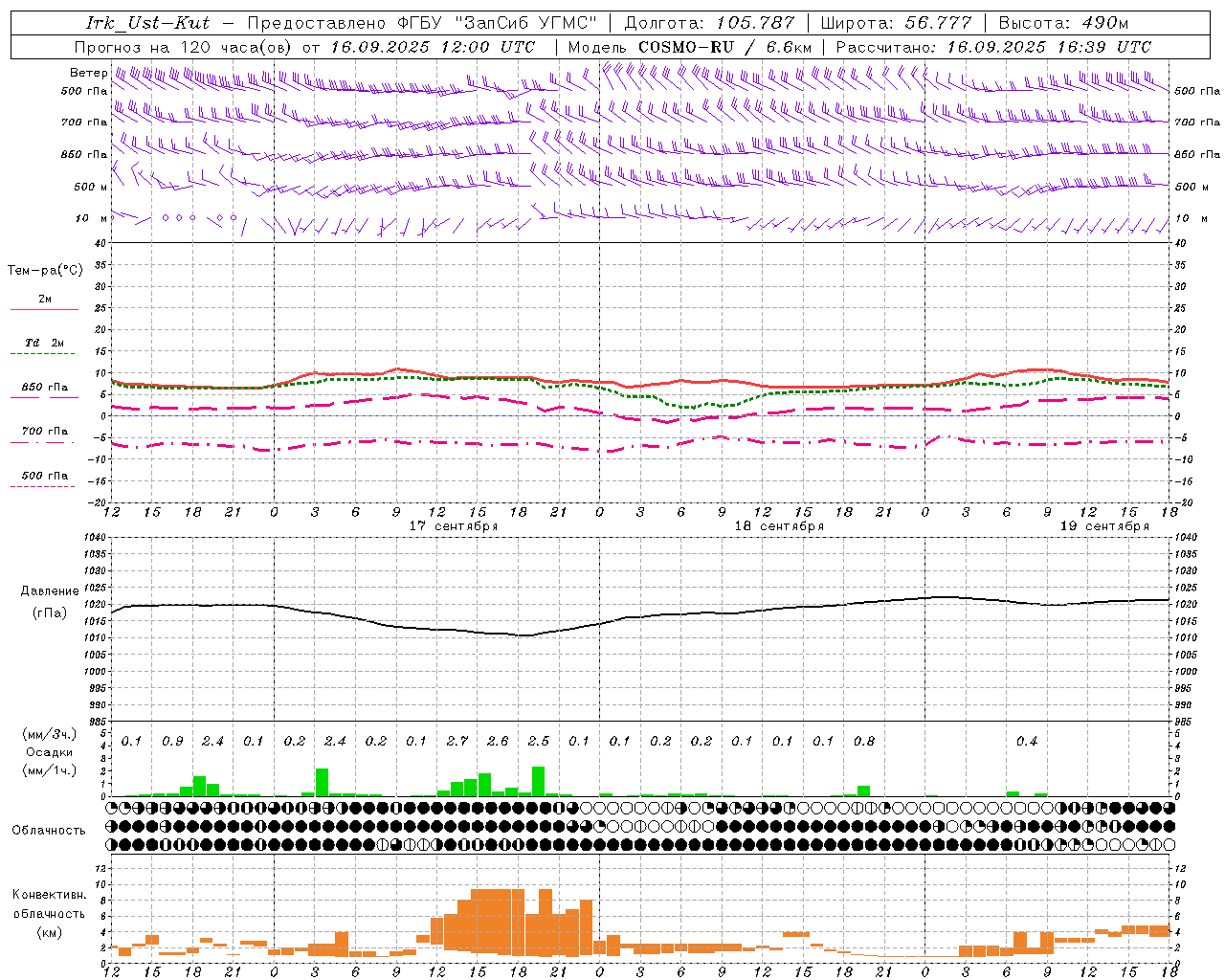Click the model label COSMO-RU / 6.6км

(x=724, y=47)
